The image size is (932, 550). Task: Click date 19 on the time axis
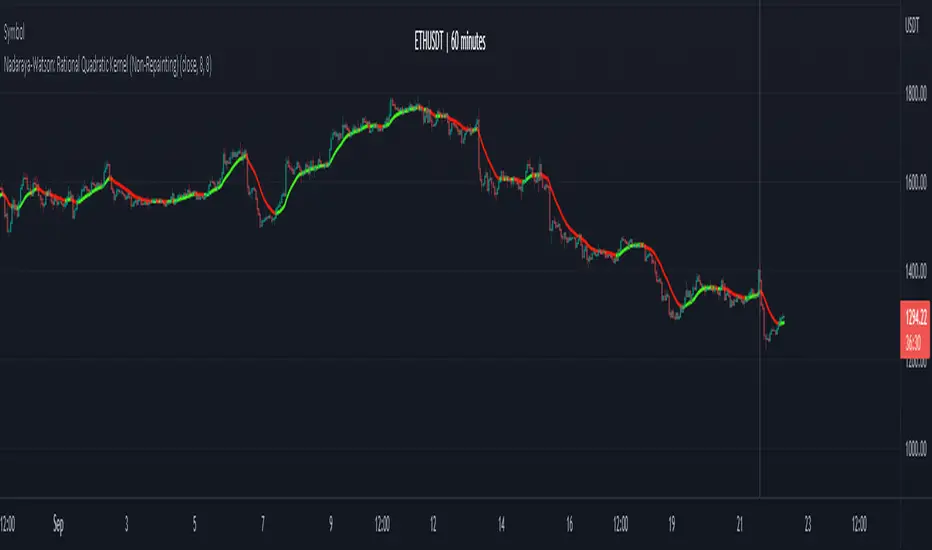click(x=672, y=524)
